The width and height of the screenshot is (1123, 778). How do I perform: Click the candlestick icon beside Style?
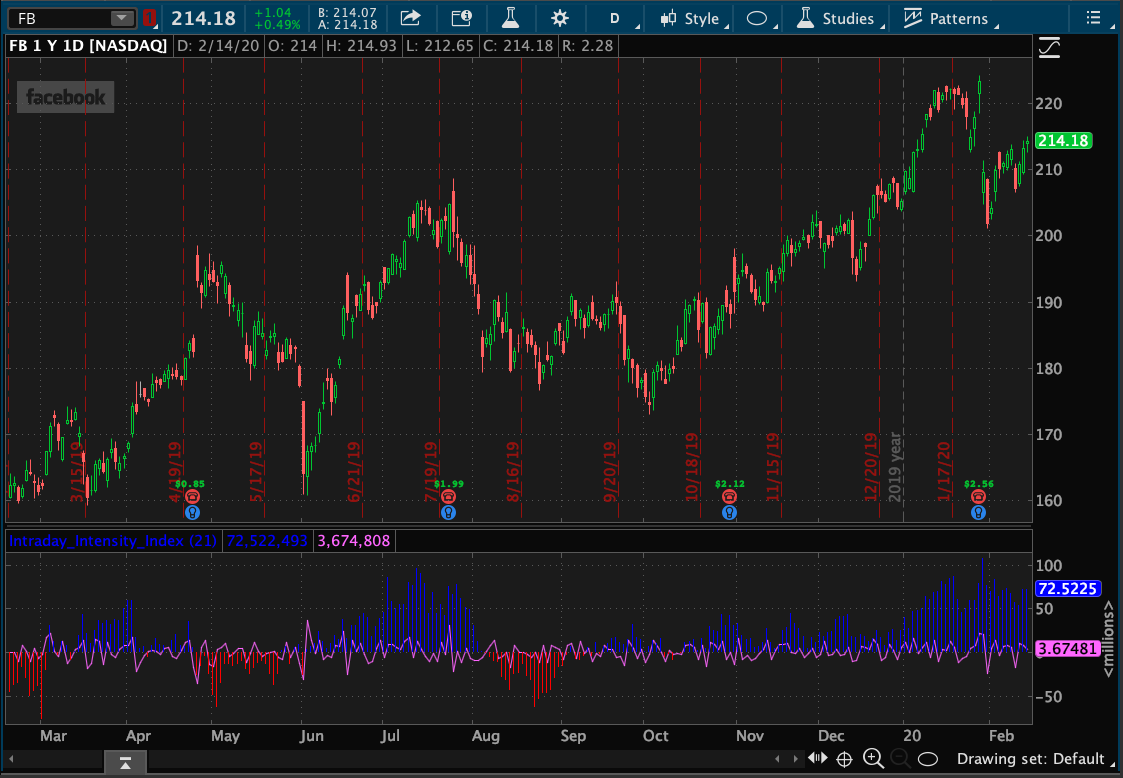[668, 19]
